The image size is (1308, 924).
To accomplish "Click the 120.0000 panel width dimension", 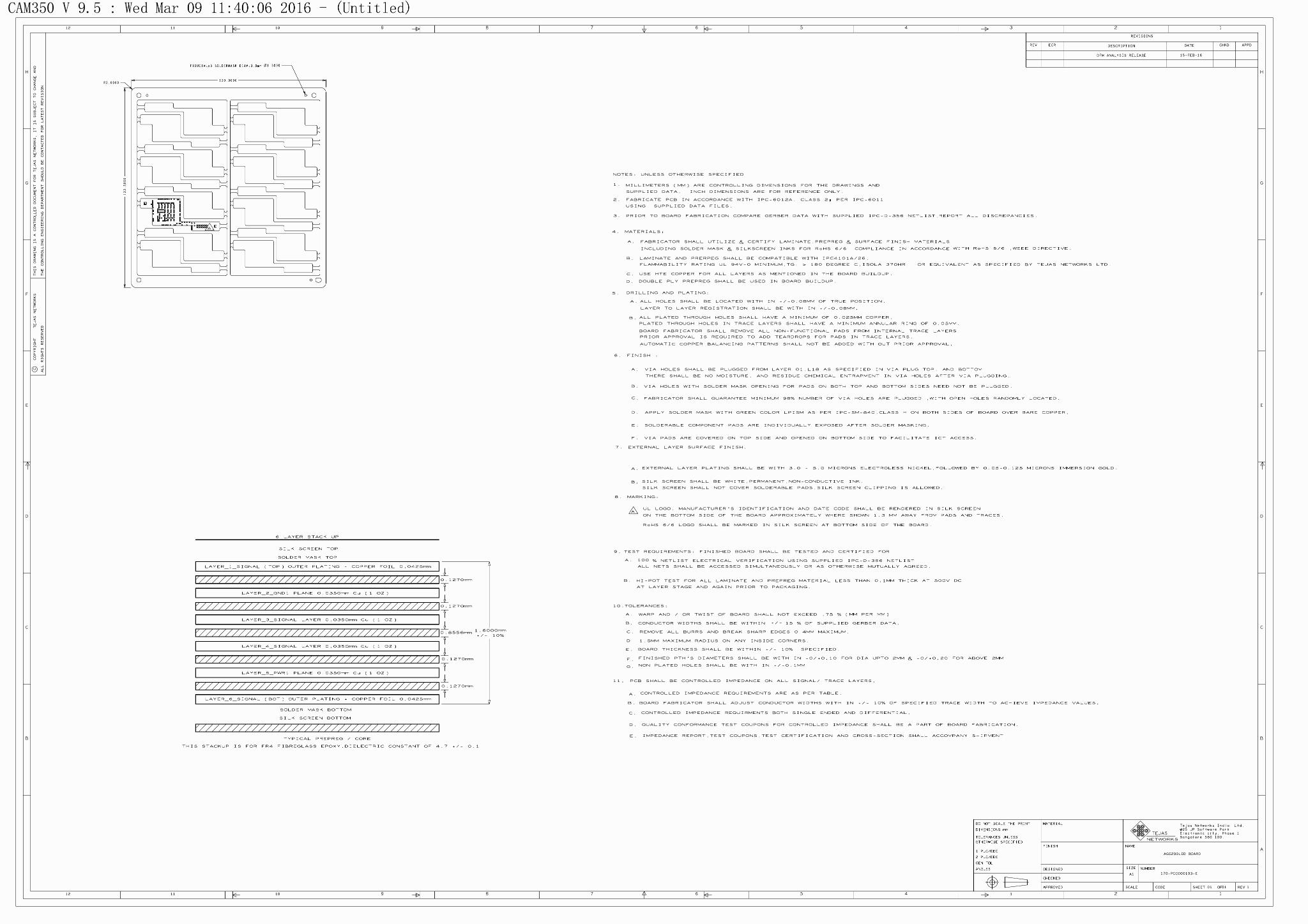I will tap(228, 80).
